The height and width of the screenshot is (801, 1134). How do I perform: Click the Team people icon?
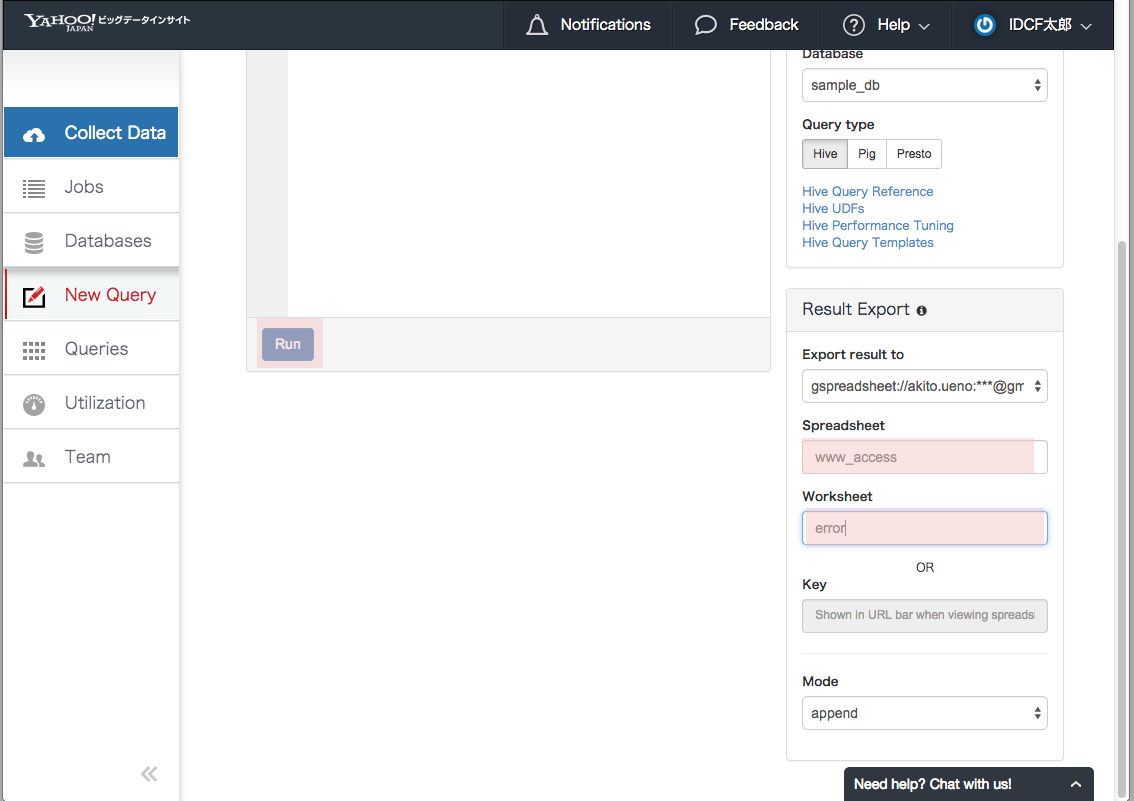coord(33,458)
